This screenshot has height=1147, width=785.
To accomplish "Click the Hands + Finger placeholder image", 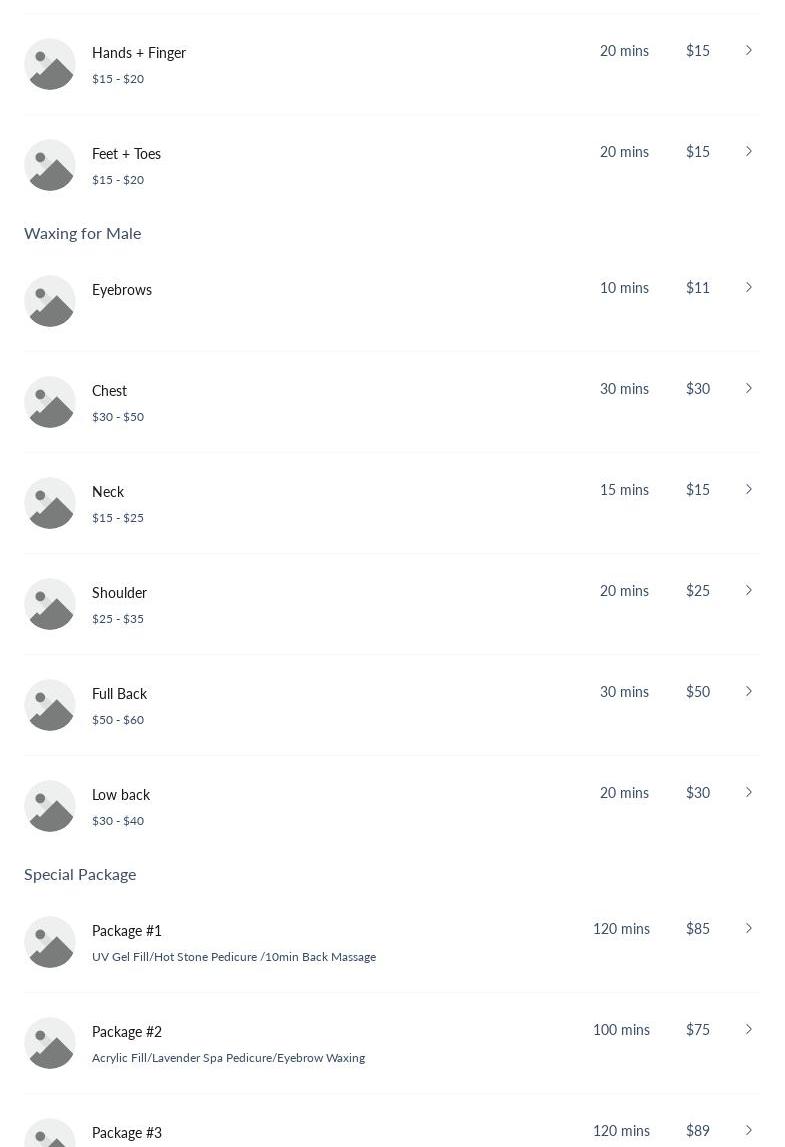I will point(50,64).
